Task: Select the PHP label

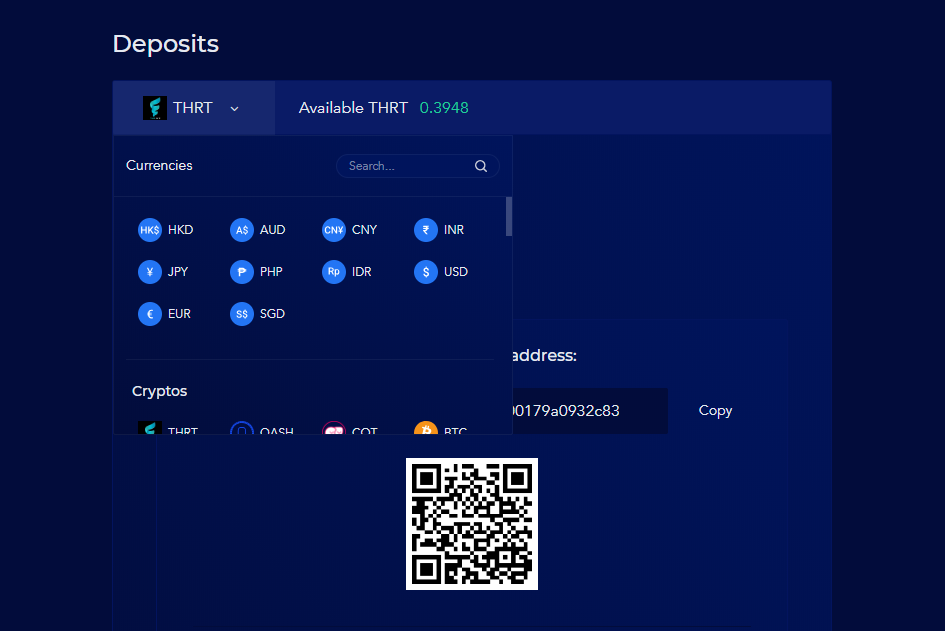Action: 271,272
